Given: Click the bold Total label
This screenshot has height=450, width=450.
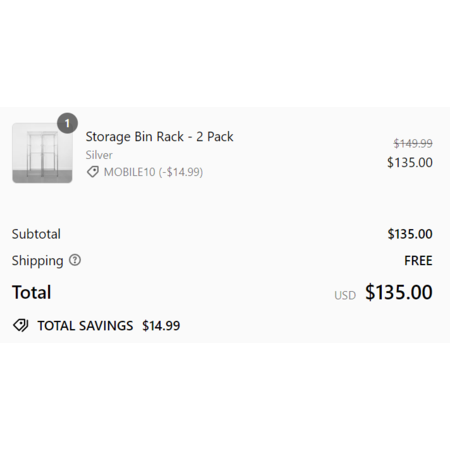Looking at the screenshot, I should coord(32,292).
